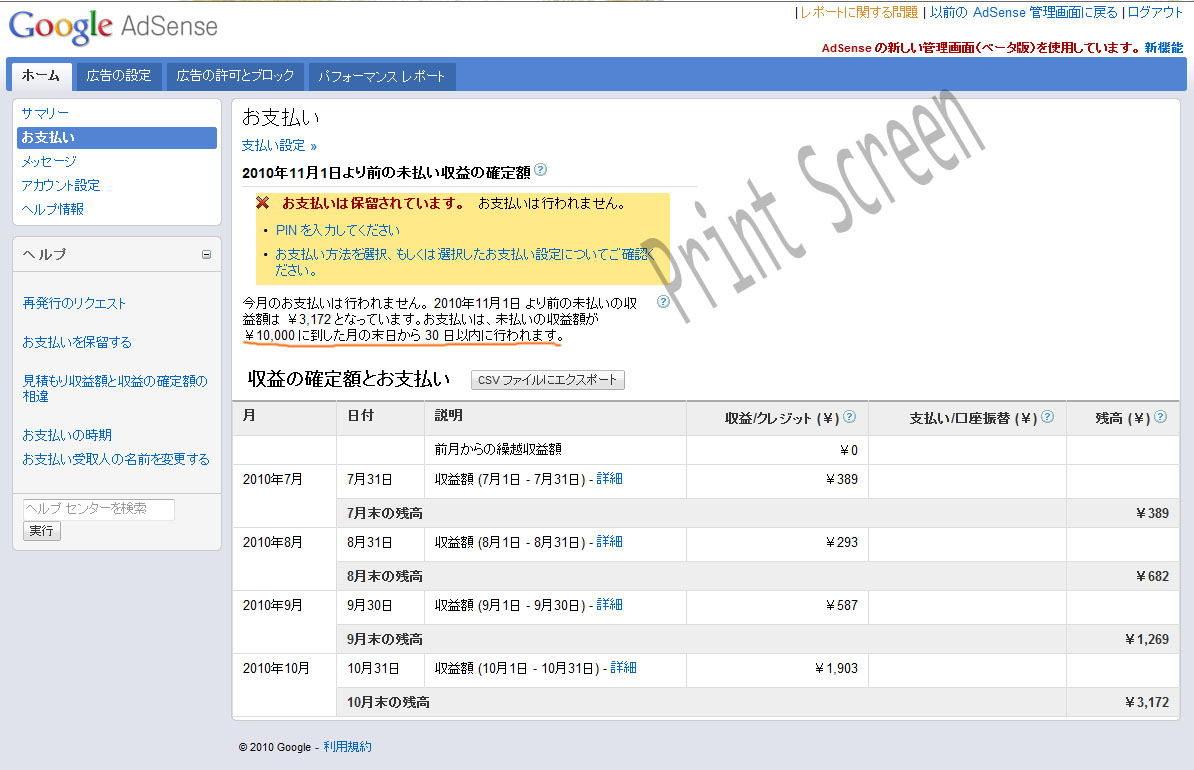
Task: Click 説明 column header
Action: (449, 416)
